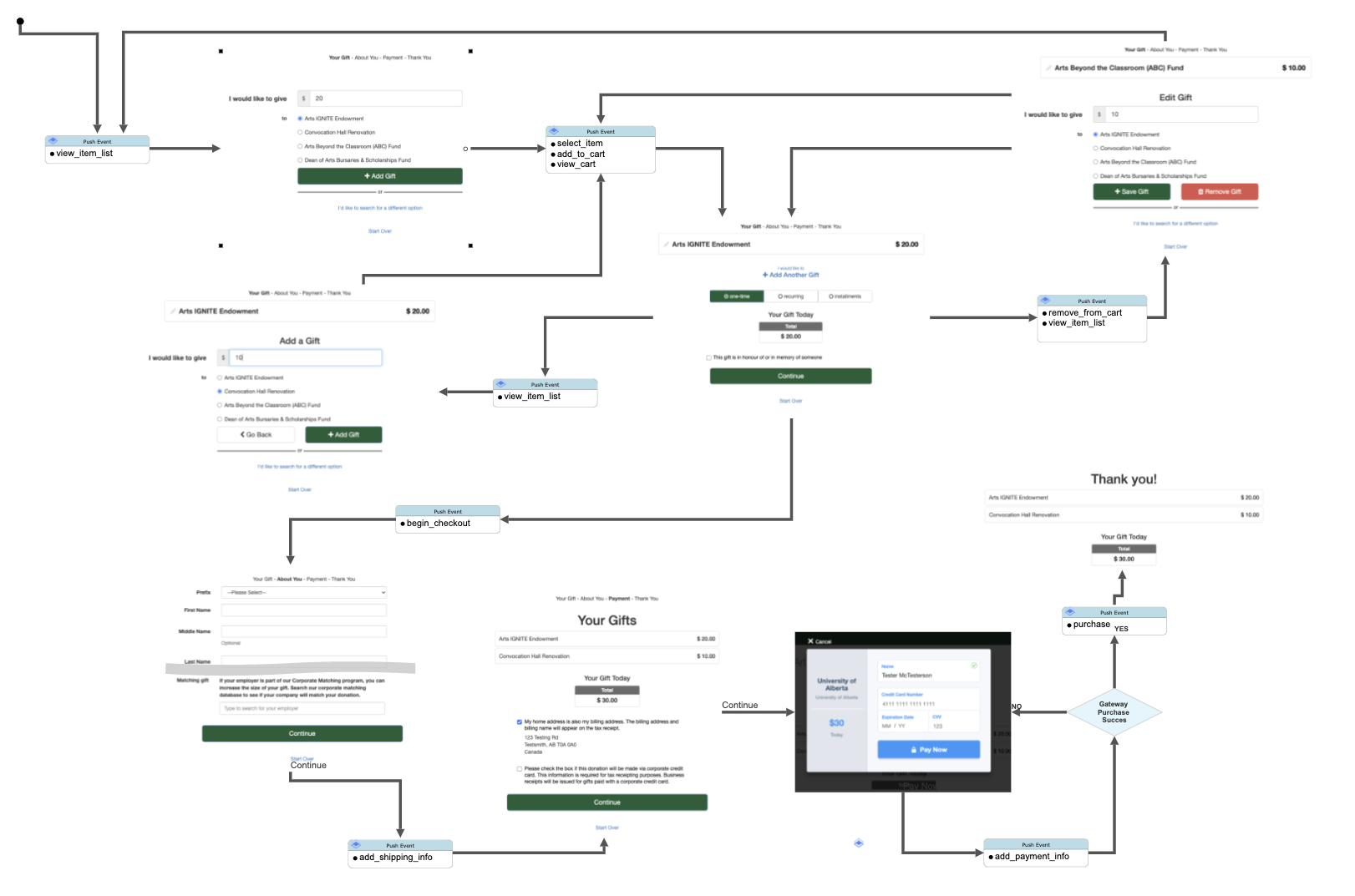Check the gift in honour or memory box
This screenshot has height=896, width=1355.
point(708,357)
